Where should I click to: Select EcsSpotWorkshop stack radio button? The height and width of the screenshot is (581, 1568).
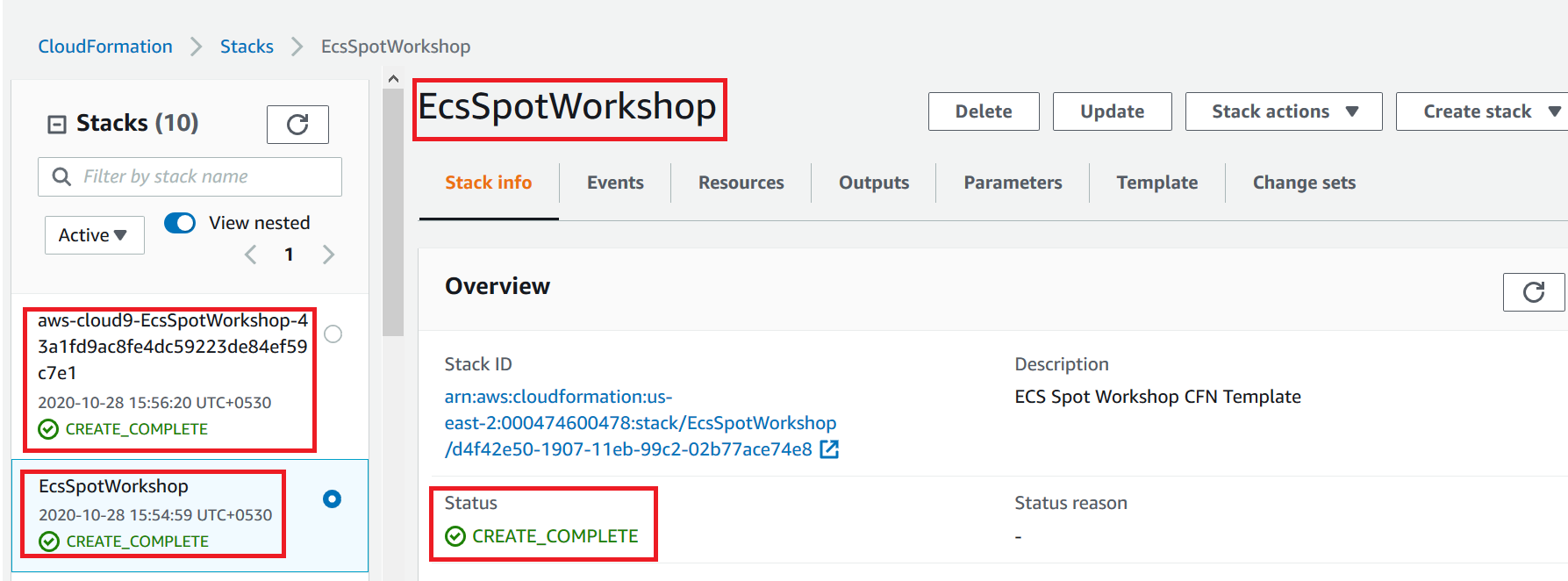pyautogui.click(x=332, y=499)
